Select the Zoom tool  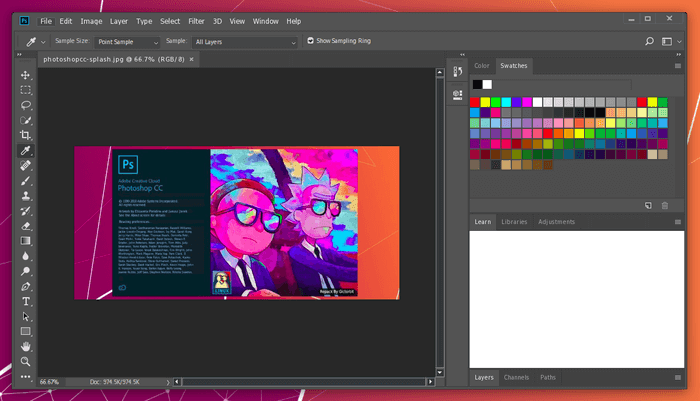click(x=25, y=361)
